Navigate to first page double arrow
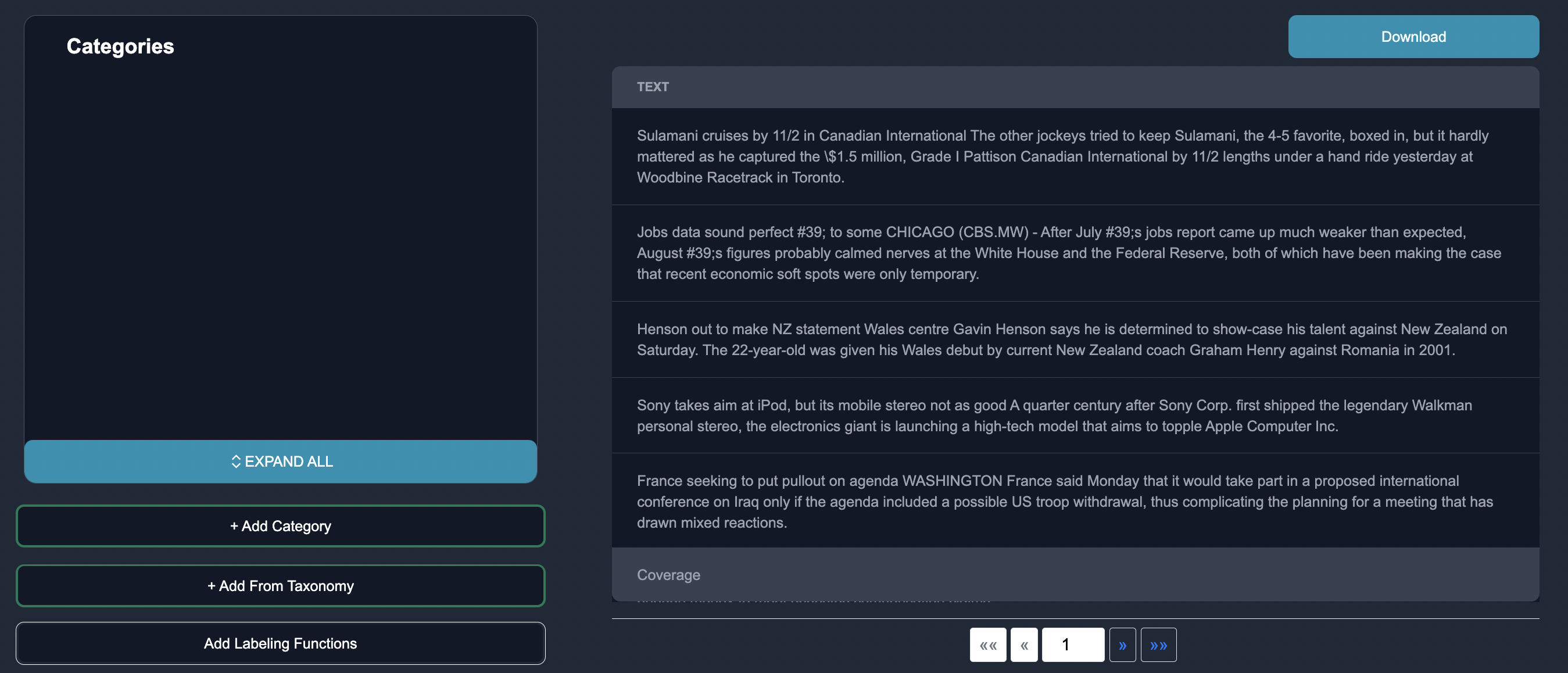This screenshot has width=1568, height=673. click(x=988, y=644)
